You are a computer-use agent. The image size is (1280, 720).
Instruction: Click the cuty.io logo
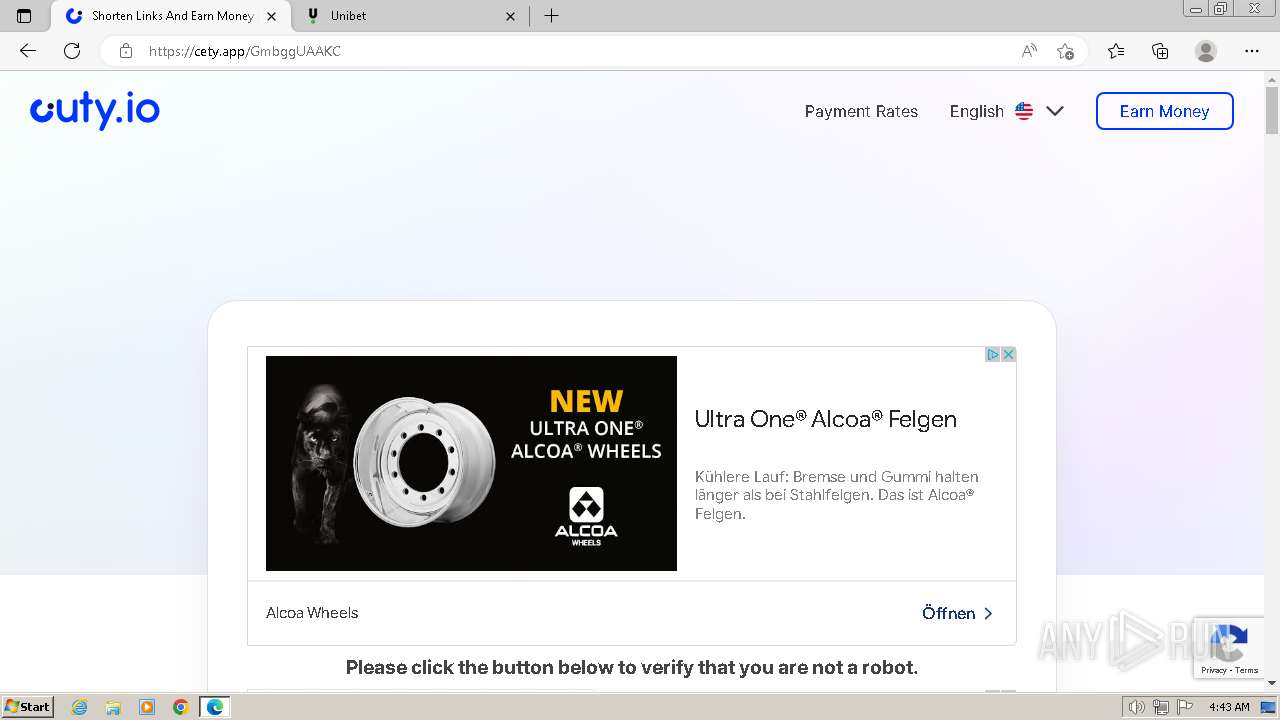(95, 111)
